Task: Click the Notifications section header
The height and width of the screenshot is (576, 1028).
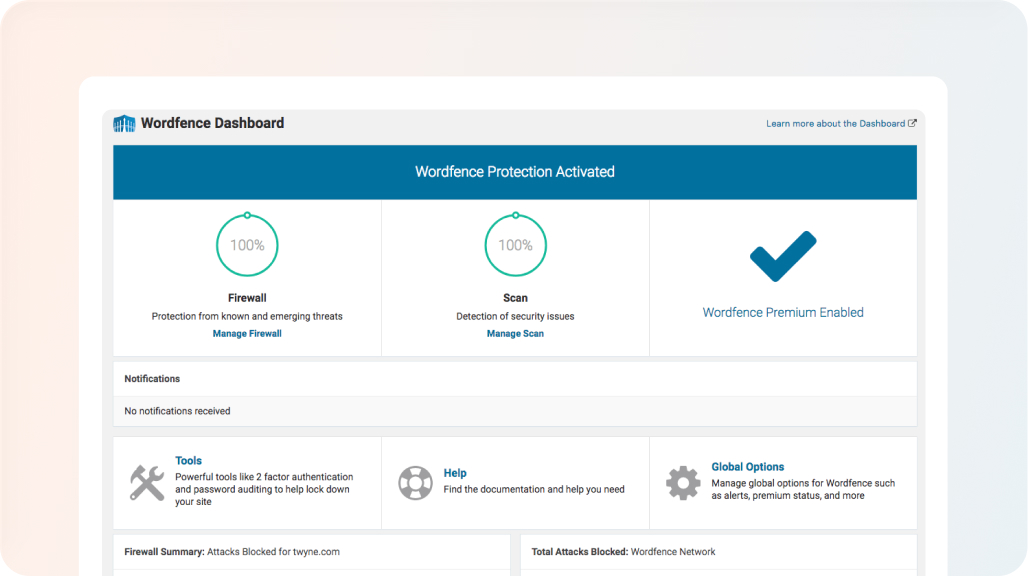Action: point(152,379)
